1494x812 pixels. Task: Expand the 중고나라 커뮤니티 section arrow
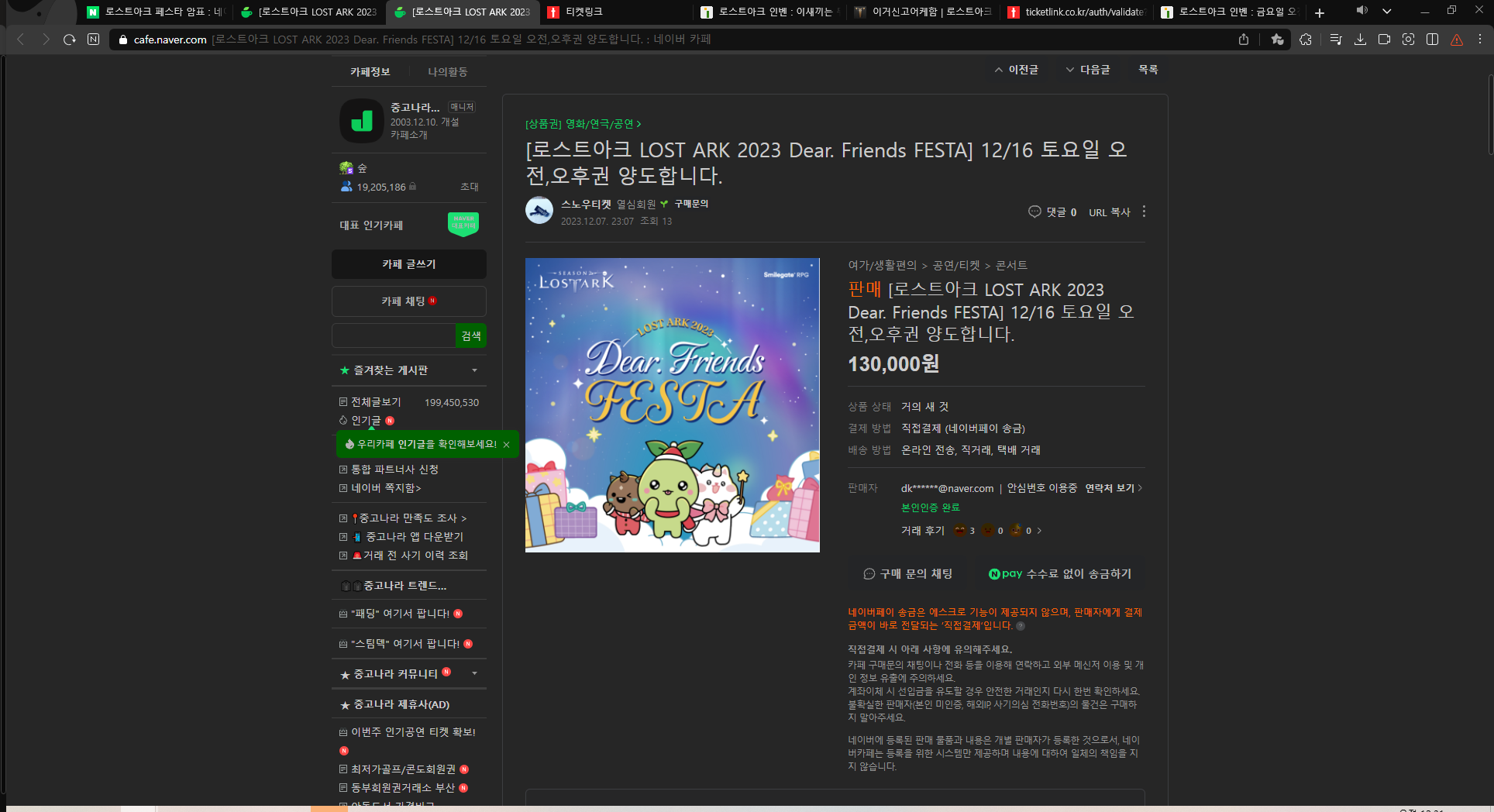coord(474,673)
